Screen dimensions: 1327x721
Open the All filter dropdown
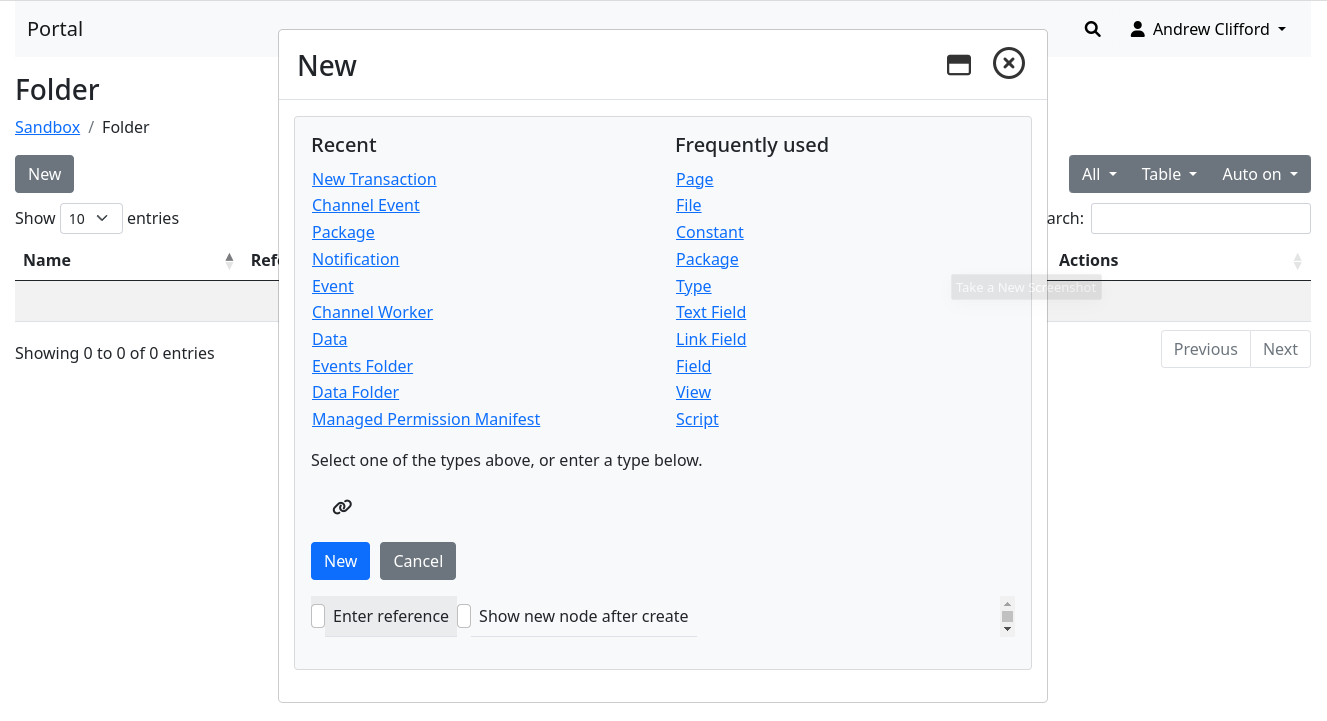coord(1098,173)
